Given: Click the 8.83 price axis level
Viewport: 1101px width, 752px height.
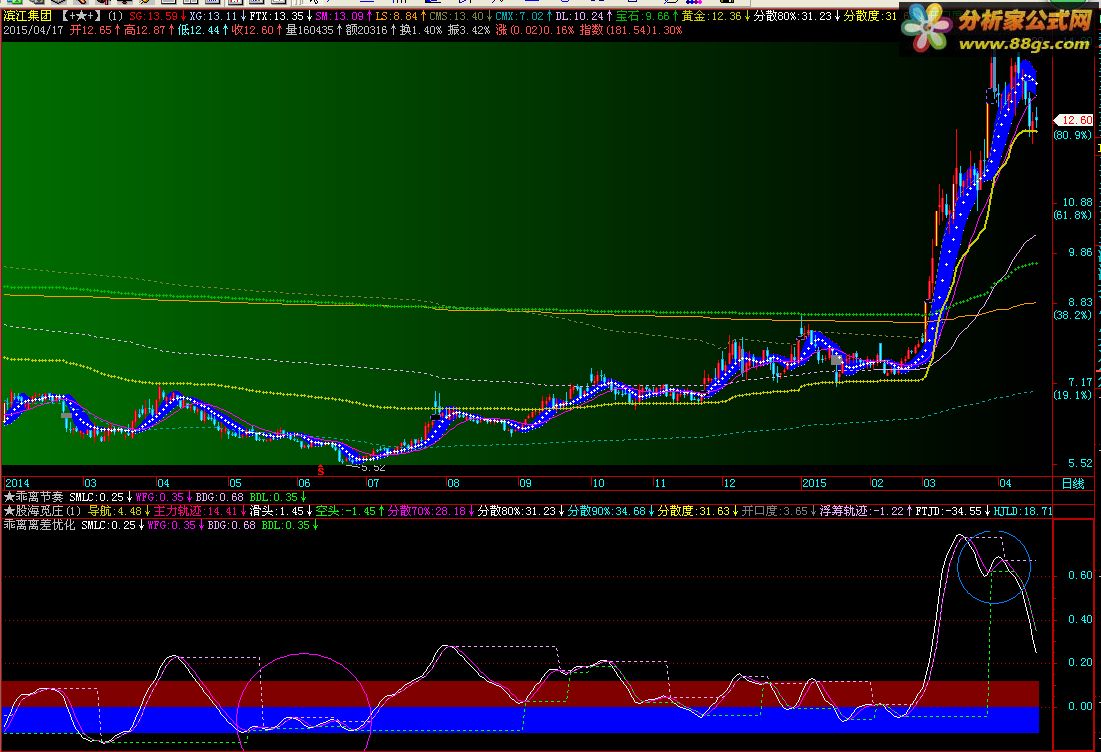Looking at the screenshot, I should point(1081,302).
